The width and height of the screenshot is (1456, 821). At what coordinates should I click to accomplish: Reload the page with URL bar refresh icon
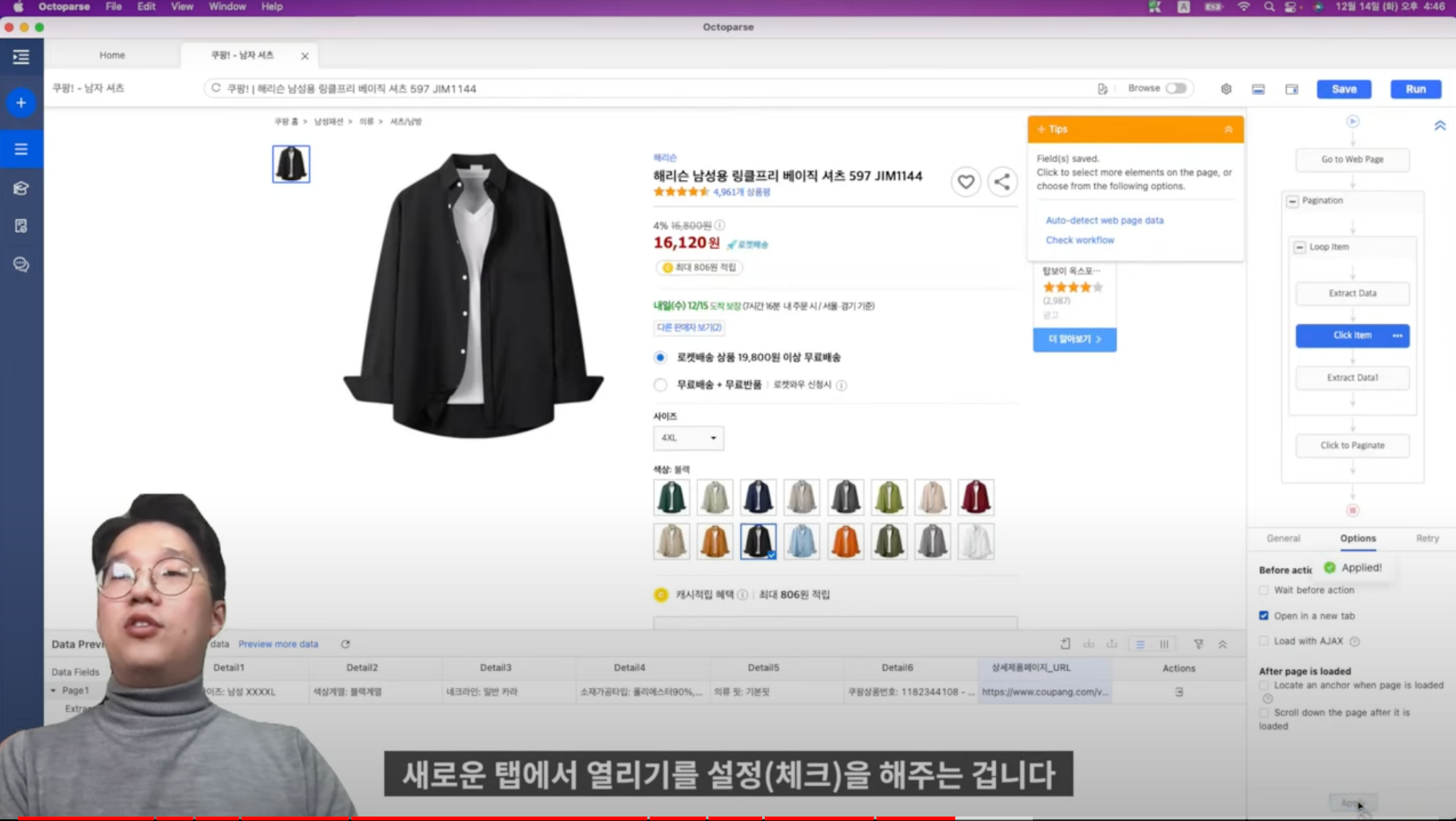[x=216, y=88]
